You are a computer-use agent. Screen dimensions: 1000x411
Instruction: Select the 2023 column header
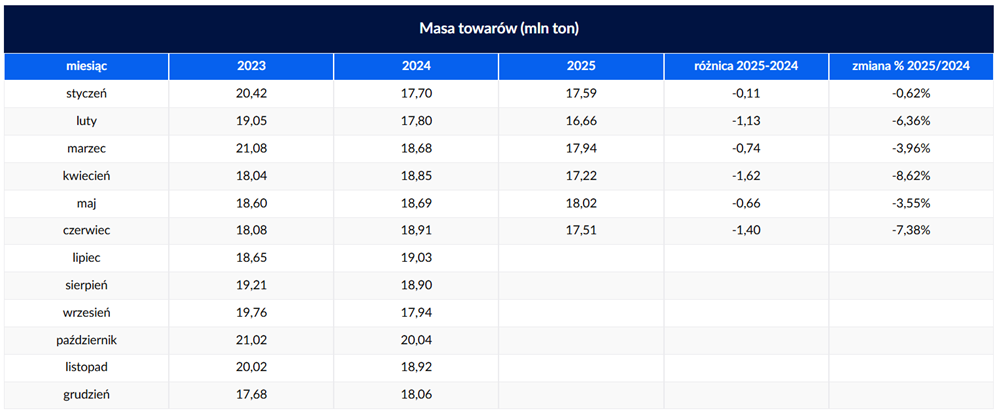[x=251, y=66]
